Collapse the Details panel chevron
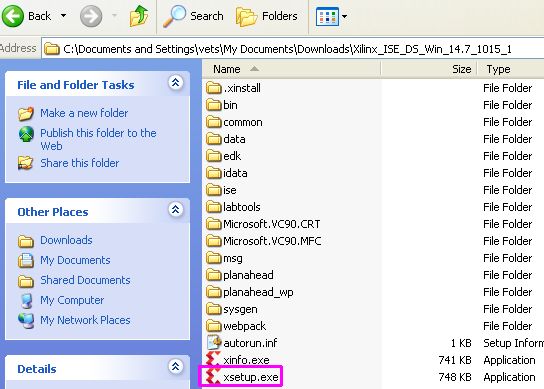Image resolution: width=544 pixels, height=389 pixels. tap(176, 366)
